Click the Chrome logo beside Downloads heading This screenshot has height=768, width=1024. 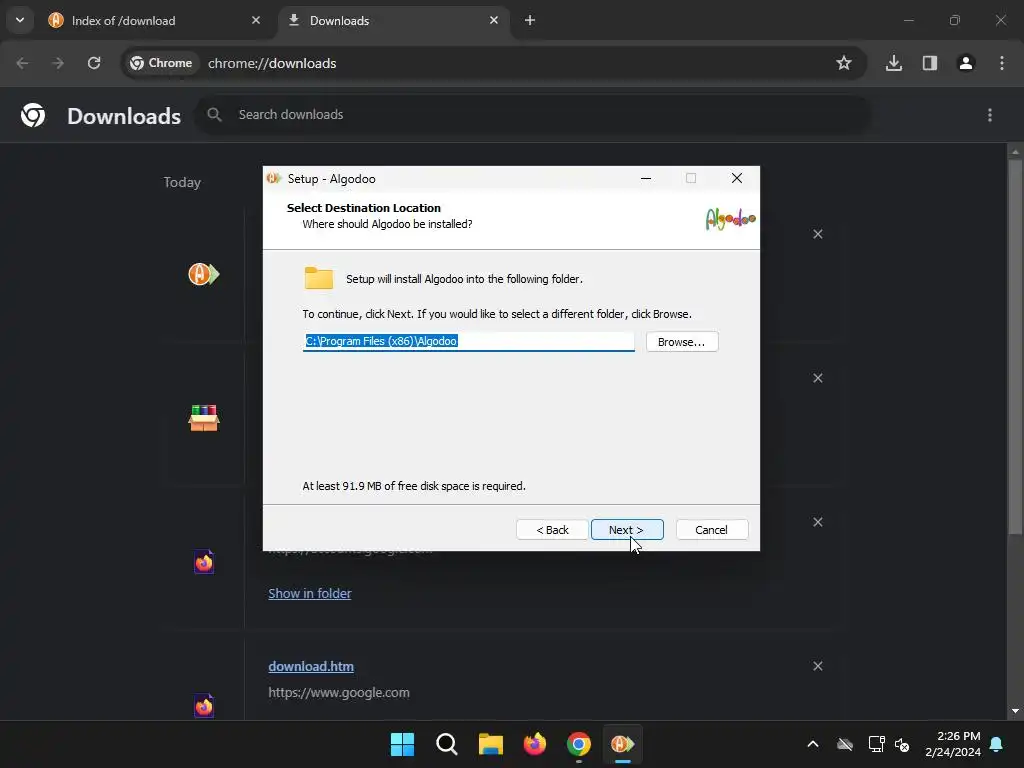point(33,115)
